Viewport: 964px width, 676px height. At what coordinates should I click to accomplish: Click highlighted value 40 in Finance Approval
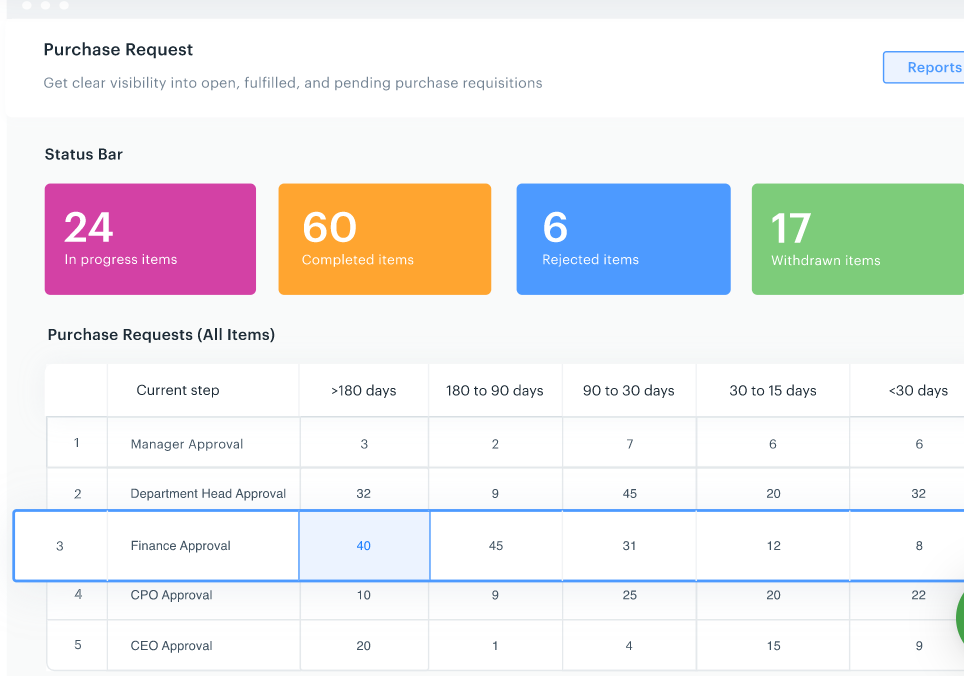363,546
